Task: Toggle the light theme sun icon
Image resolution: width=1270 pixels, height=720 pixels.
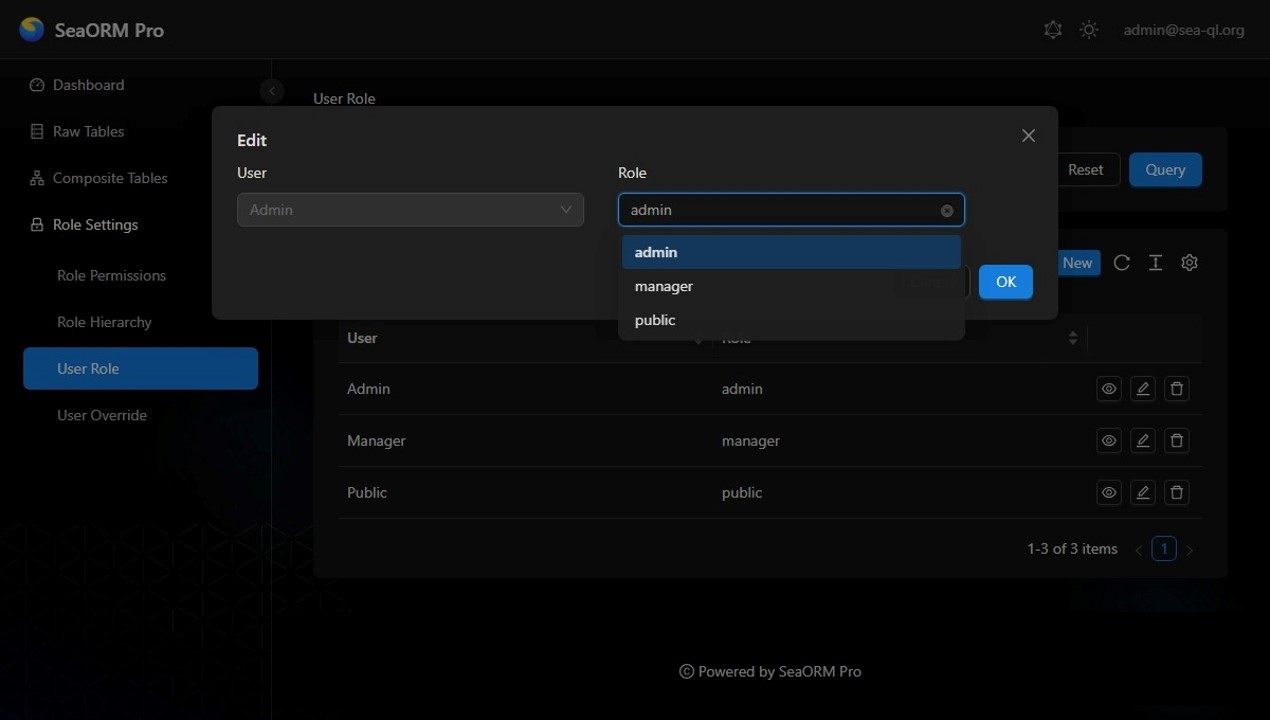Action: point(1089,30)
